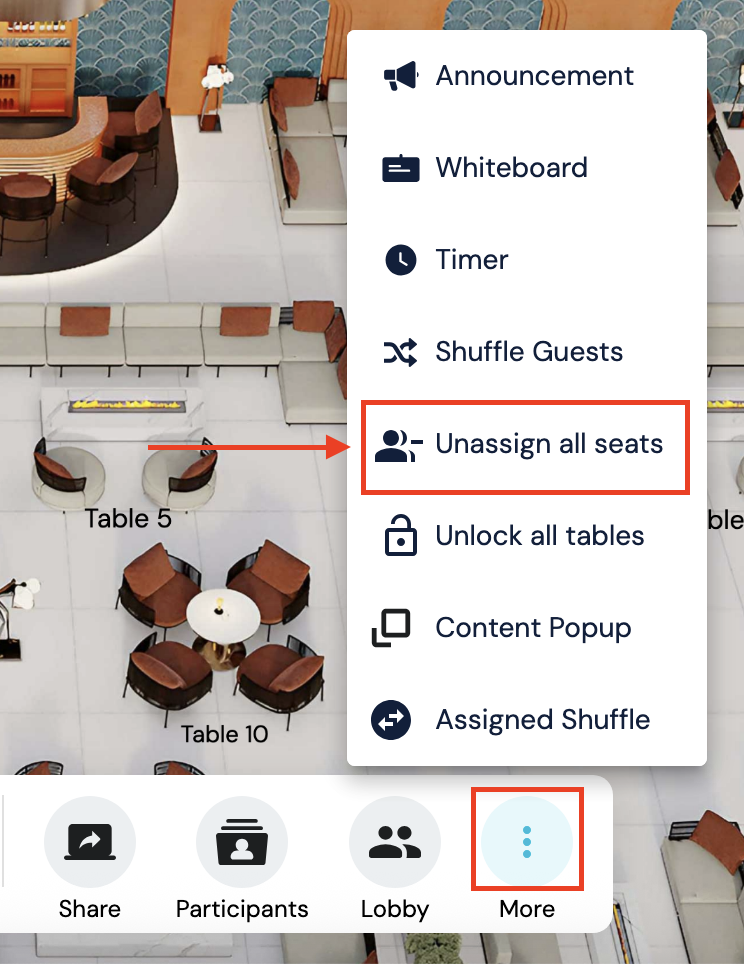Select the Timer menu entry
This screenshot has height=964, width=744.
pos(472,259)
